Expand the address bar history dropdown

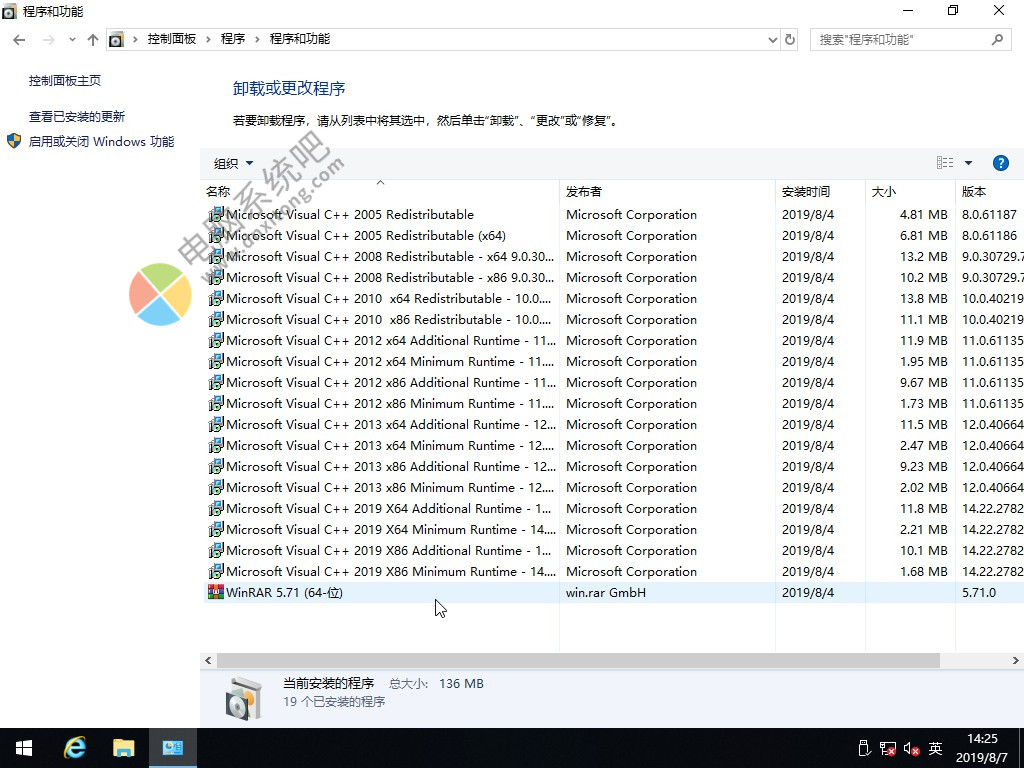pyautogui.click(x=772, y=40)
